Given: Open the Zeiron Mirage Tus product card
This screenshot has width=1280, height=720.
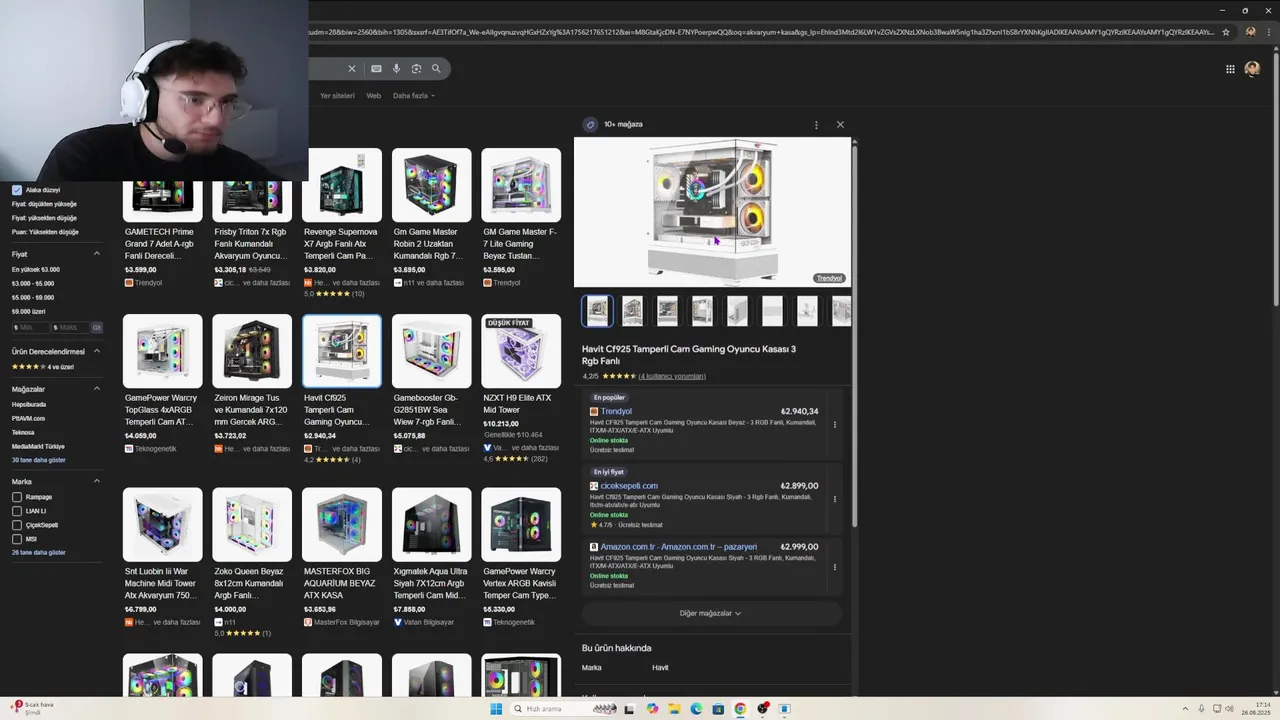Looking at the screenshot, I should point(252,385).
